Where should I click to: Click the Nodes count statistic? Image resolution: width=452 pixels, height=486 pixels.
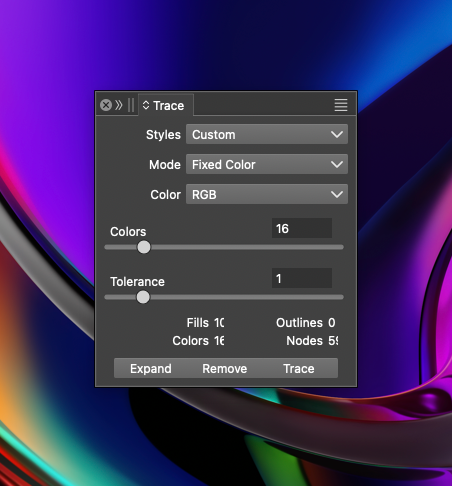312,341
